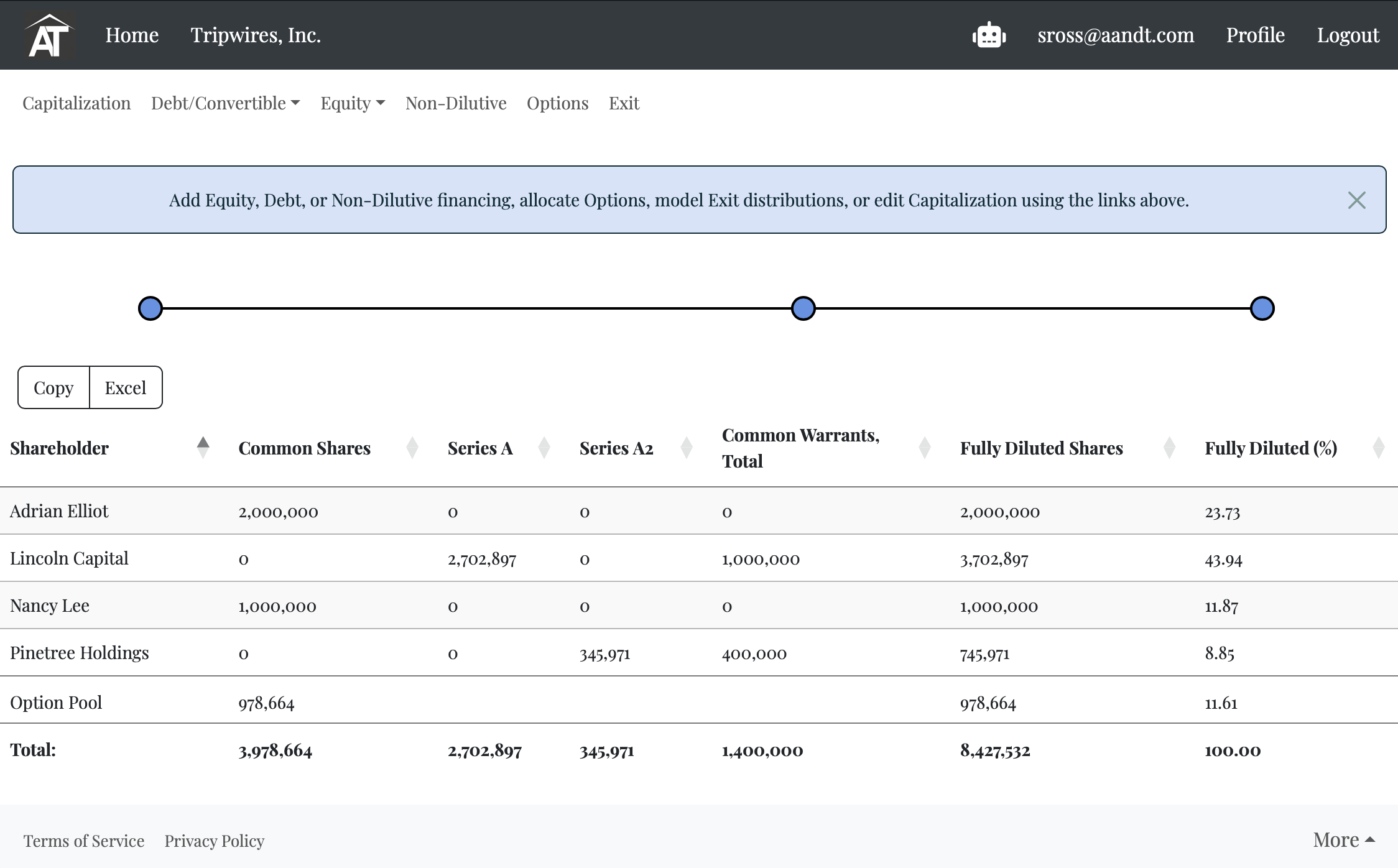This screenshot has width=1398, height=868.
Task: Select the middle timeline point
Action: [803, 308]
